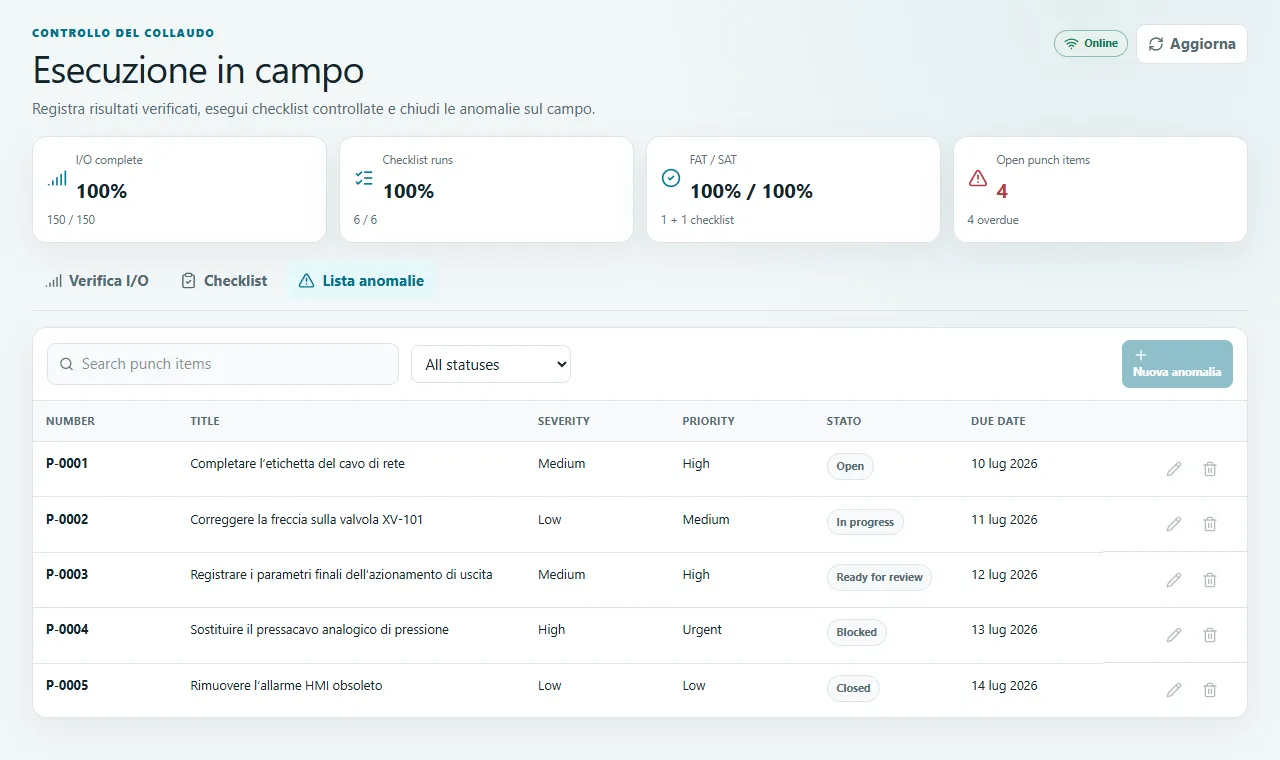
Task: Click the DUE DATE column header
Action: pos(998,421)
